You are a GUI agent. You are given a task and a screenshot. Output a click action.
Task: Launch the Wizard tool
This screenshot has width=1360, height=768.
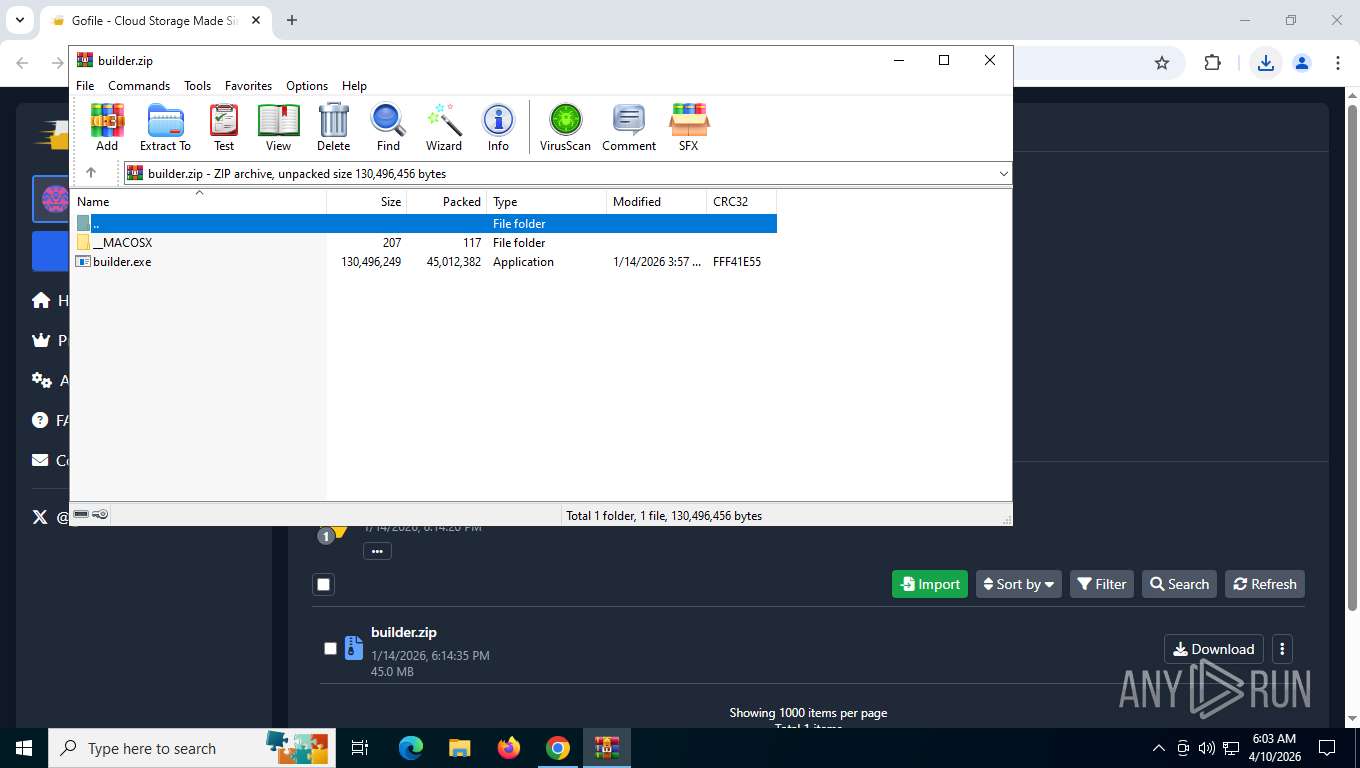444,127
